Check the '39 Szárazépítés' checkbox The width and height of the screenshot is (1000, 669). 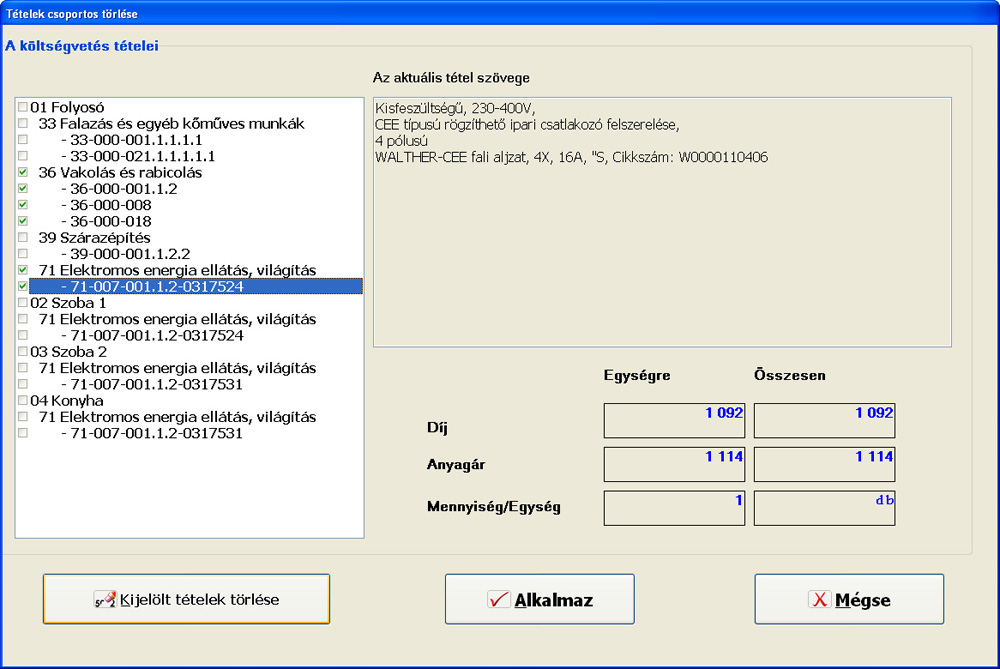(x=23, y=237)
